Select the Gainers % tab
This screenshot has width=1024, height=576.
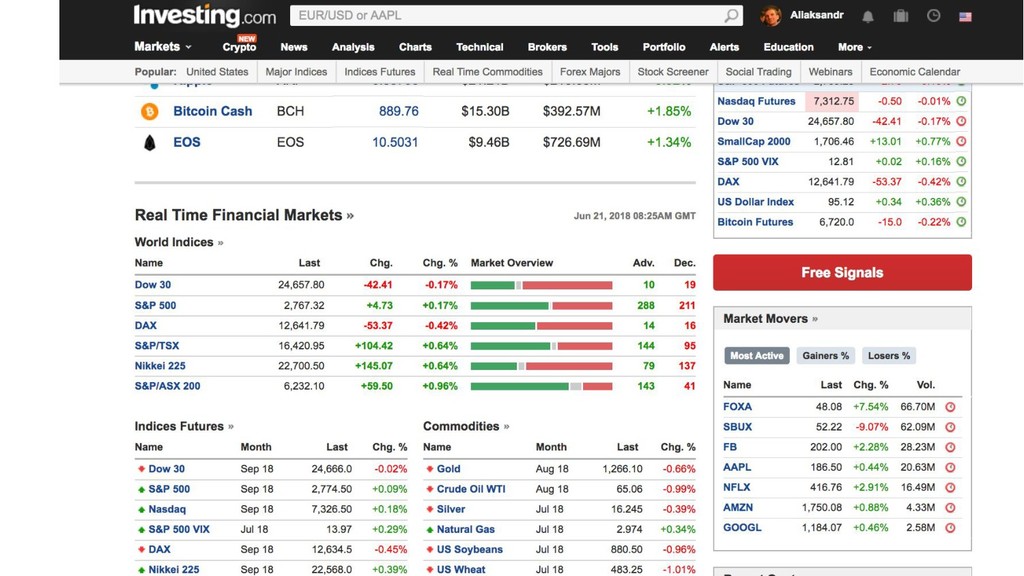pos(825,356)
